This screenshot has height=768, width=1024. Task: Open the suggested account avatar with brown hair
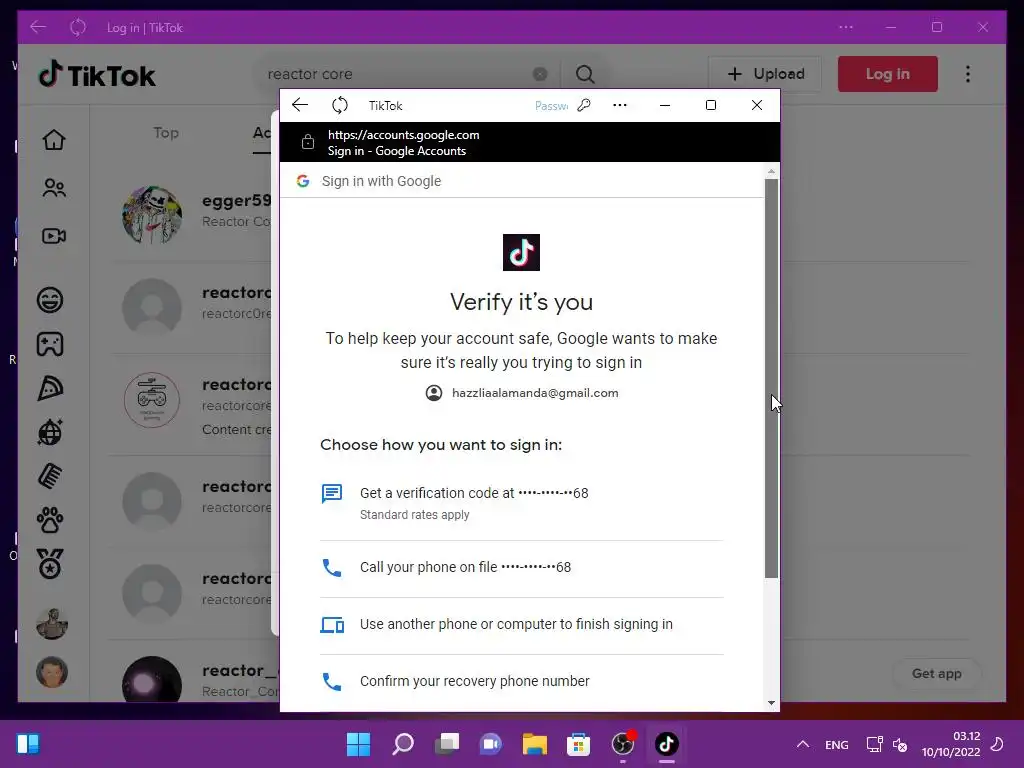tap(52, 672)
